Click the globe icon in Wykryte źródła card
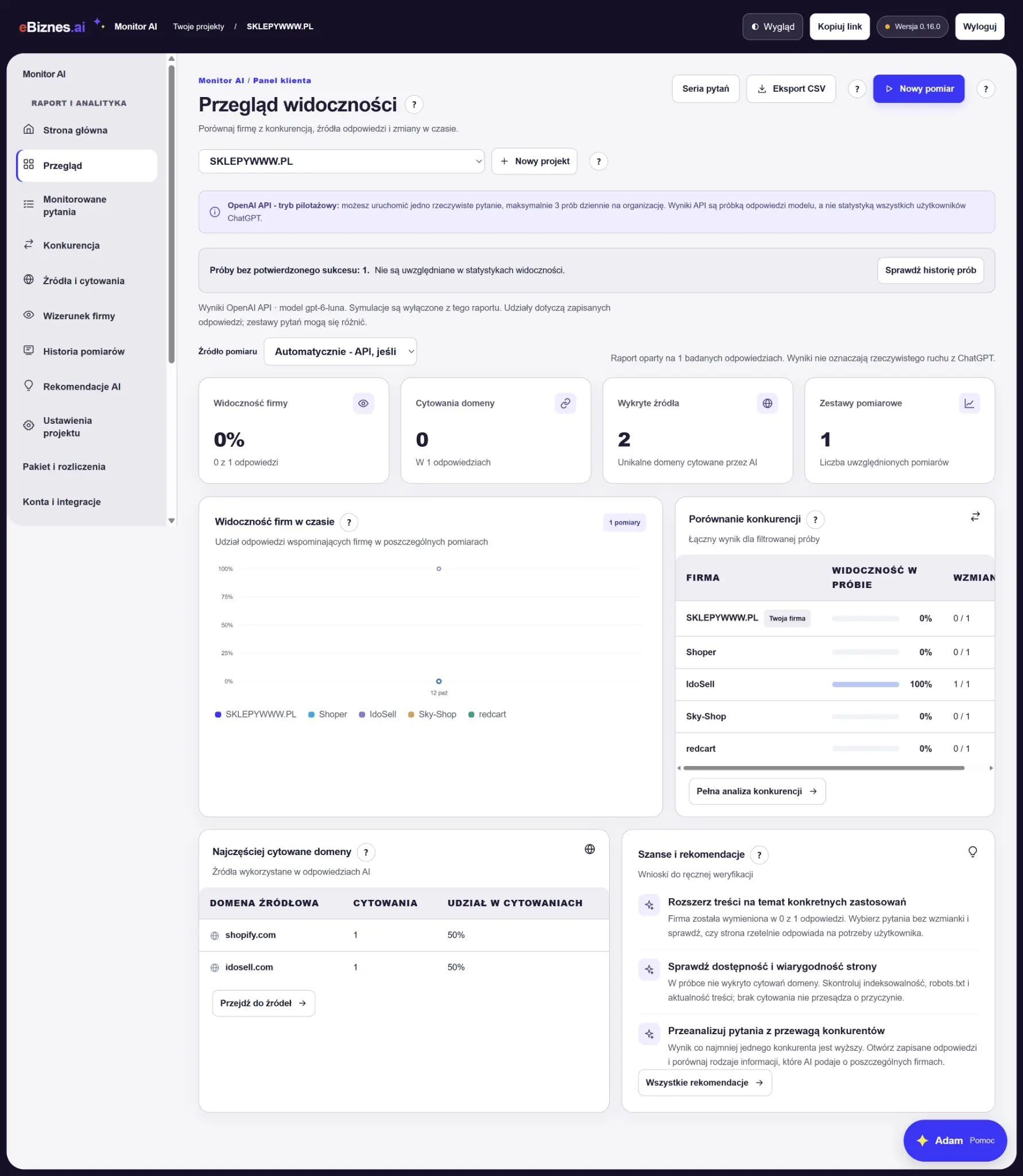Screen dimensions: 1023x1176 click(x=768, y=403)
